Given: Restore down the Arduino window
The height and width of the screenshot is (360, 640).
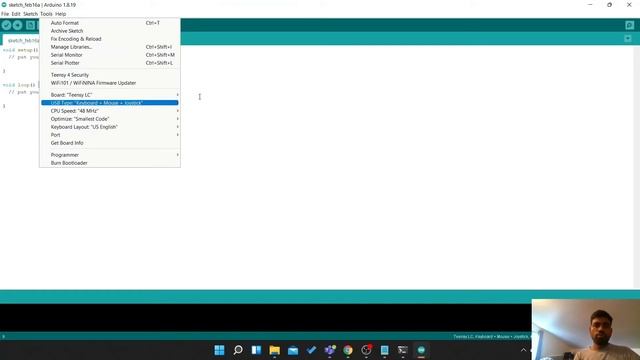Looking at the screenshot, I should click(x=609, y=5).
